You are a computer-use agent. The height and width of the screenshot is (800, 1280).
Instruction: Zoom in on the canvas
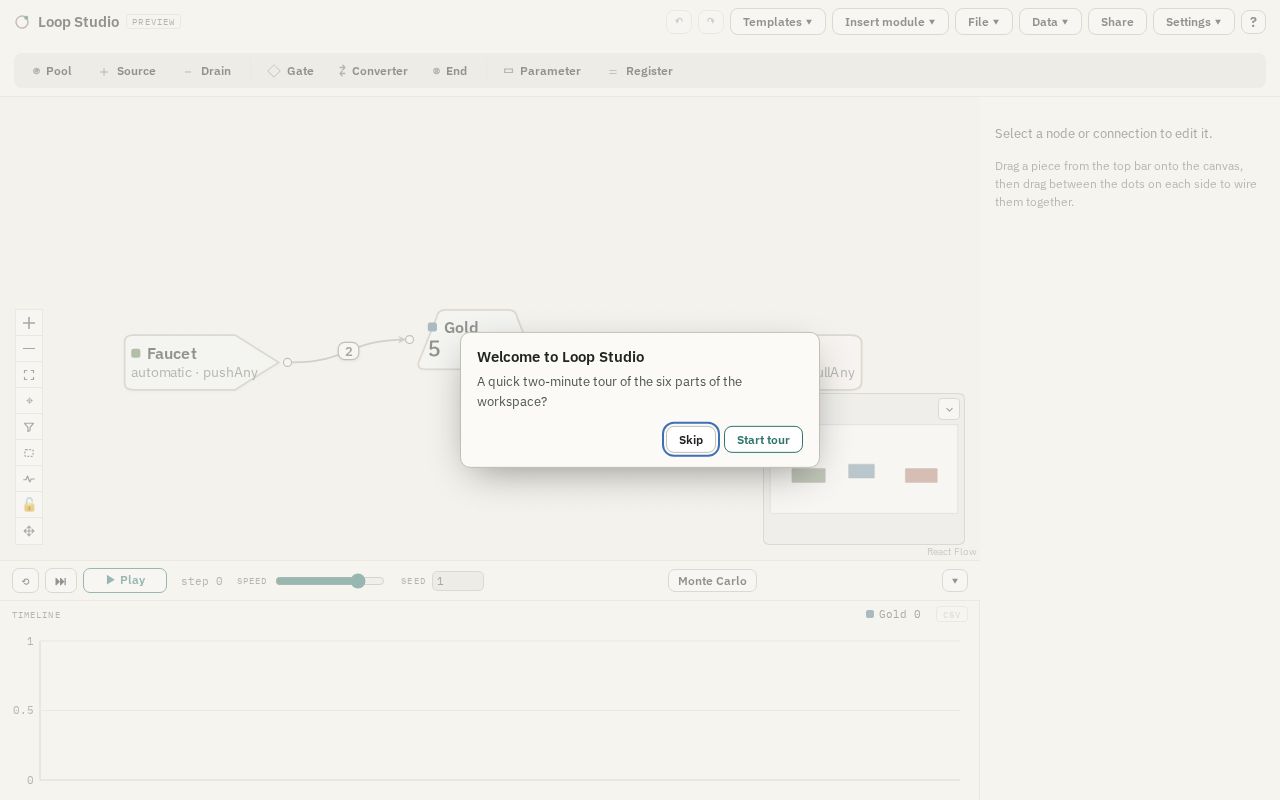click(x=29, y=323)
